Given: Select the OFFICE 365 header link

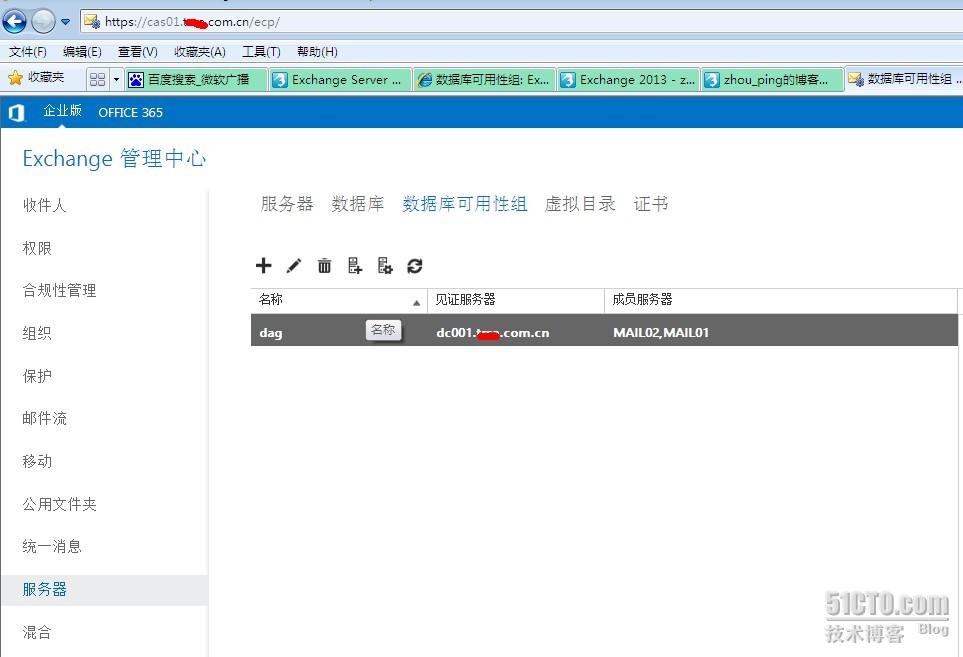Looking at the screenshot, I should 130,112.
